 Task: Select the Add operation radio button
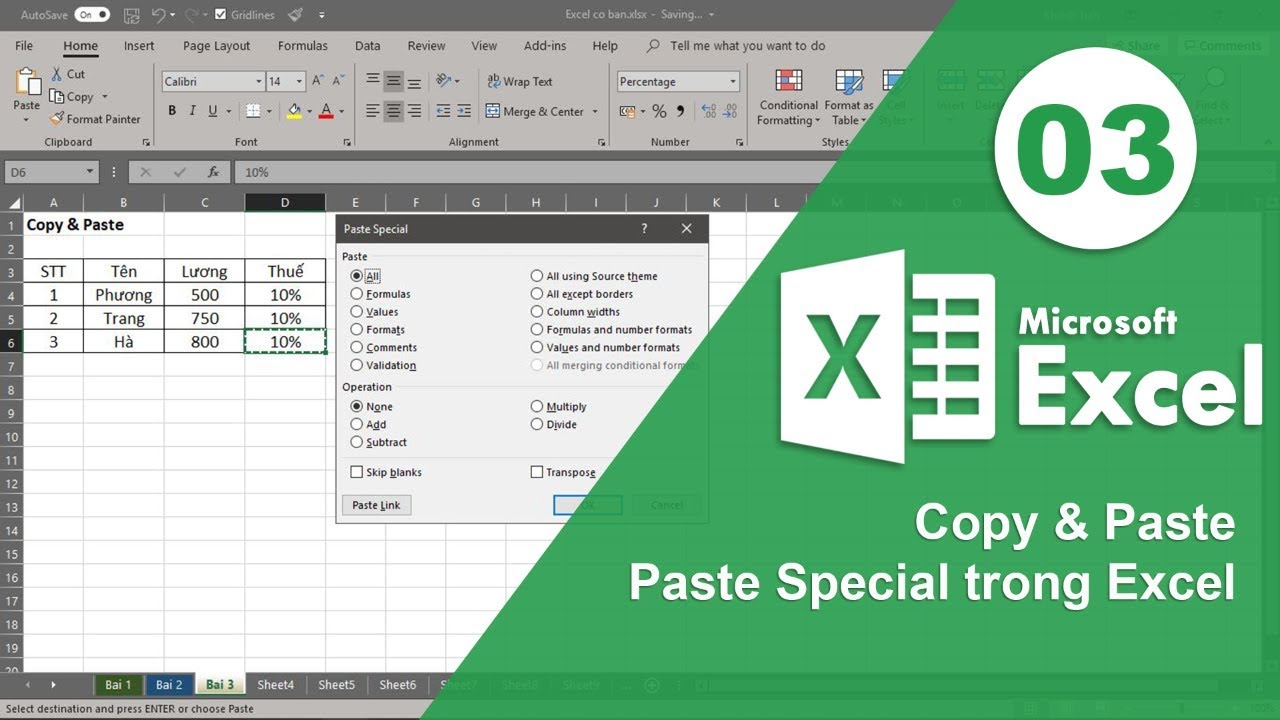[357, 425]
